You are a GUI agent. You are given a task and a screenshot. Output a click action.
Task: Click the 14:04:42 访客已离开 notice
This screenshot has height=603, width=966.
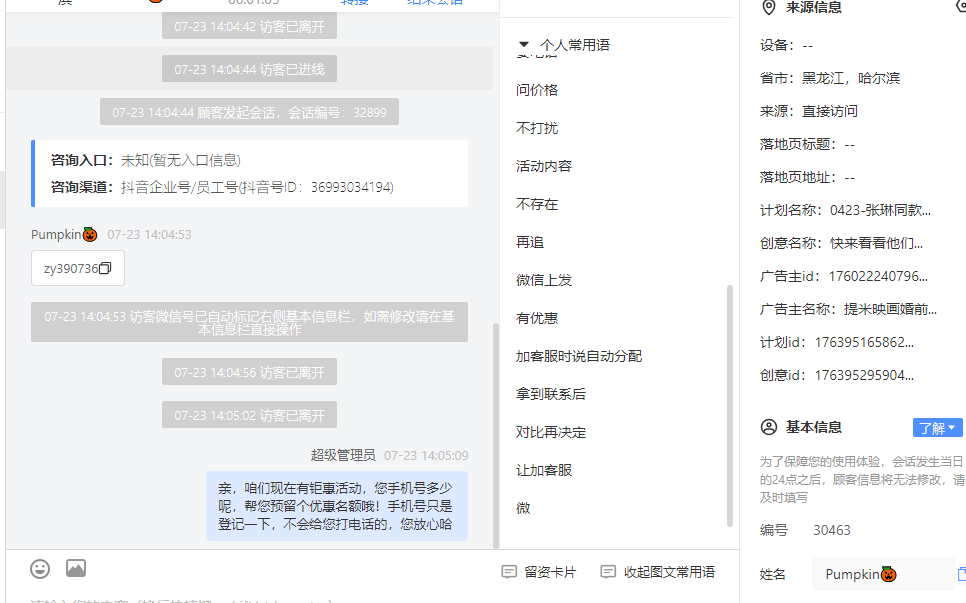[250, 26]
